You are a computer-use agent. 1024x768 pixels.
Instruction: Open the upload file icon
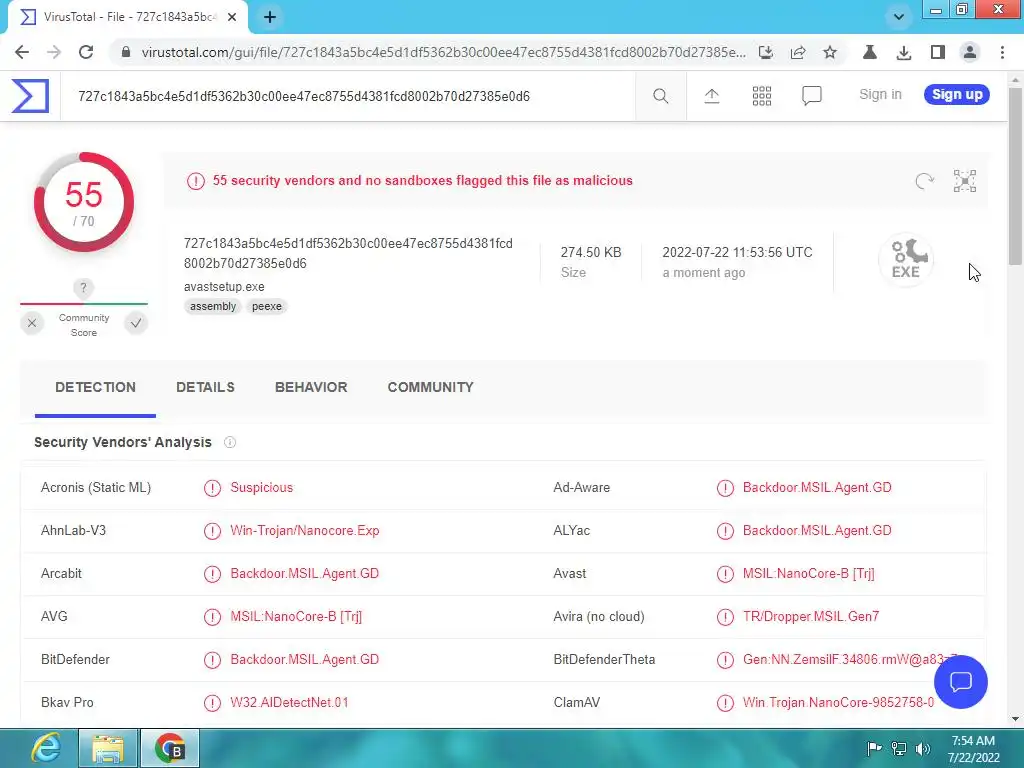[x=711, y=96]
